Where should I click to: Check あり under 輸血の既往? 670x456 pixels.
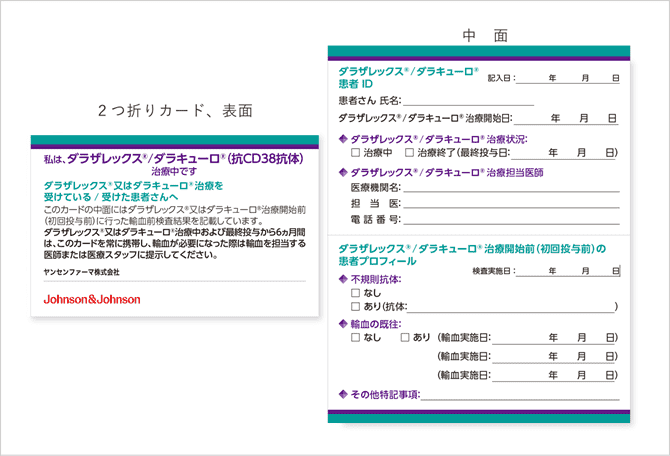click(405, 337)
